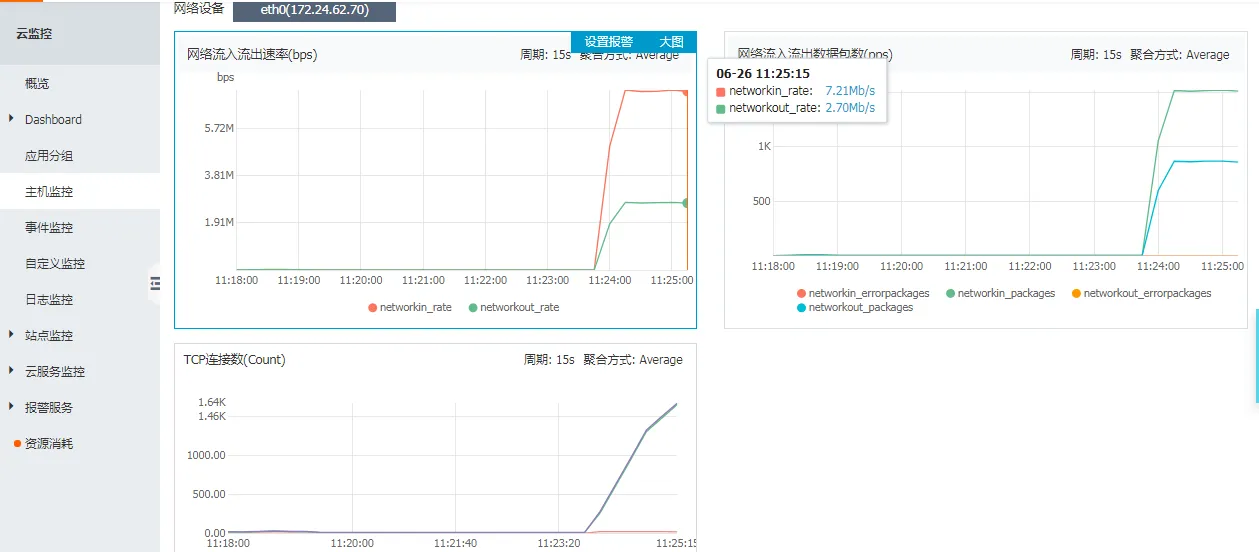Click the 设置报警 button on chart
This screenshot has height=552, width=1259.
coord(609,42)
